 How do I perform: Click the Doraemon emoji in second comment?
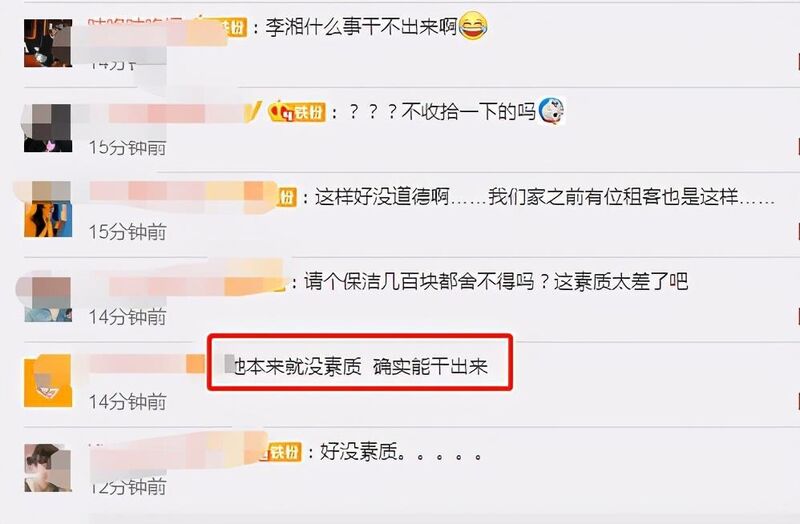click(x=552, y=111)
